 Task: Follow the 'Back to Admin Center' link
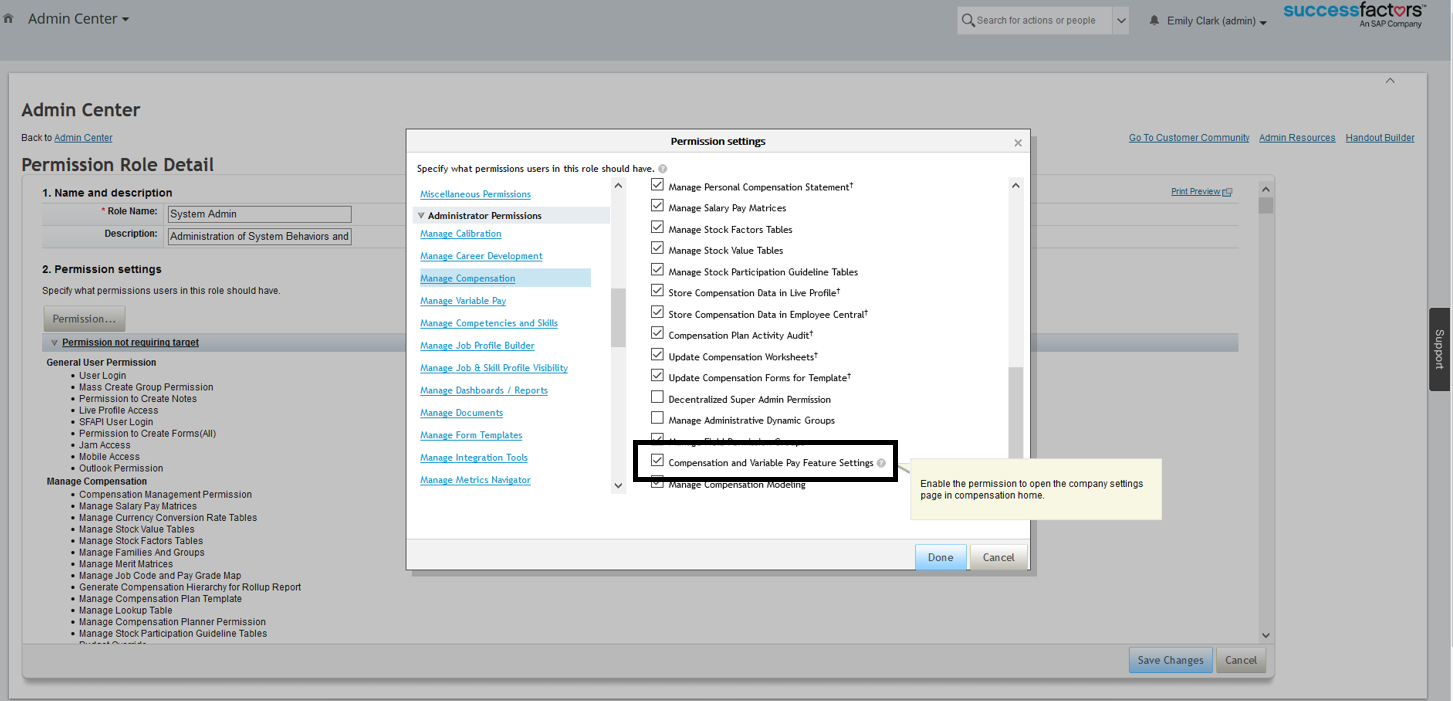tap(83, 138)
